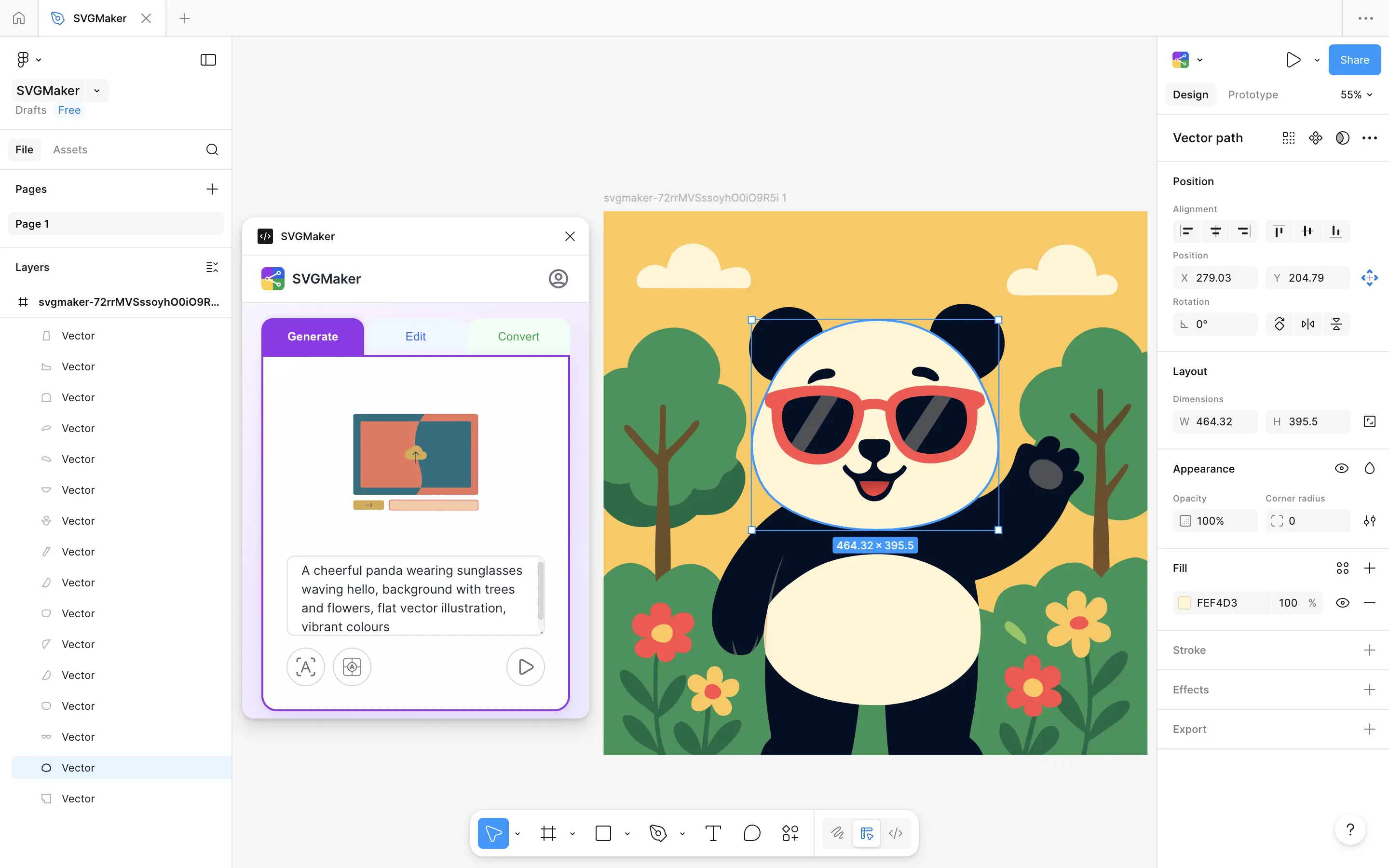The image size is (1389, 868).
Task: Open the Convert tab in SVGMaker
Action: click(x=517, y=337)
